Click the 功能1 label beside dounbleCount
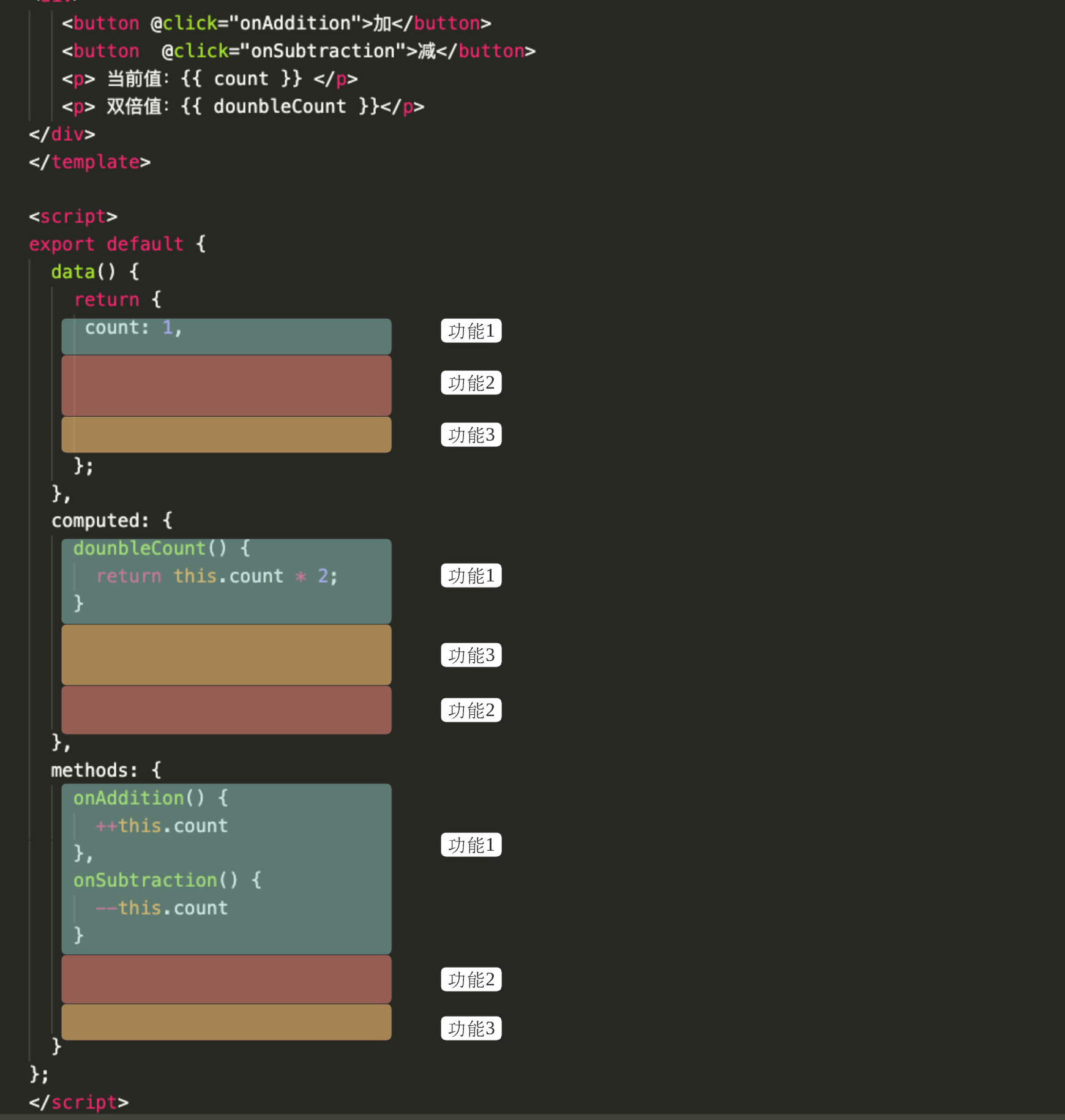 pyautogui.click(x=471, y=576)
